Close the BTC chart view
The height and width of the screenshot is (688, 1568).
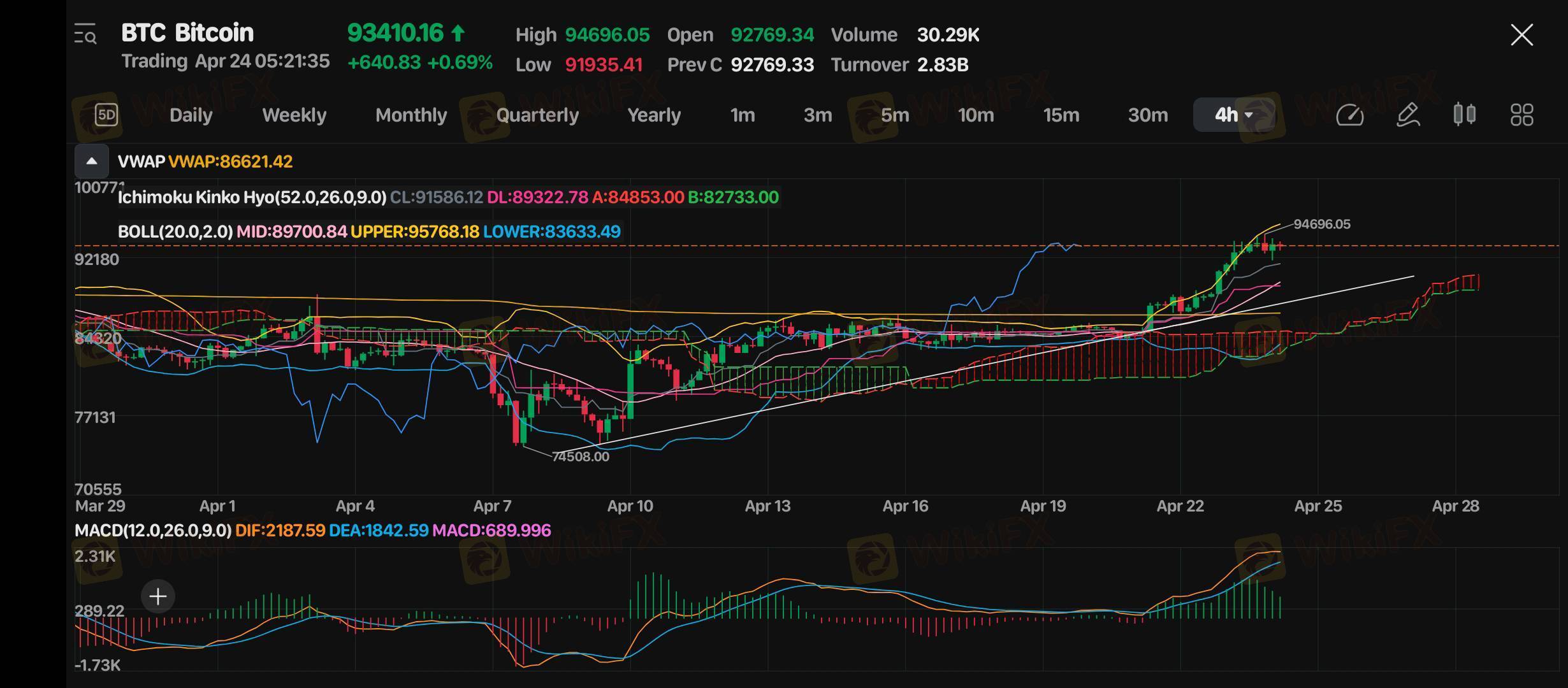click(1521, 35)
